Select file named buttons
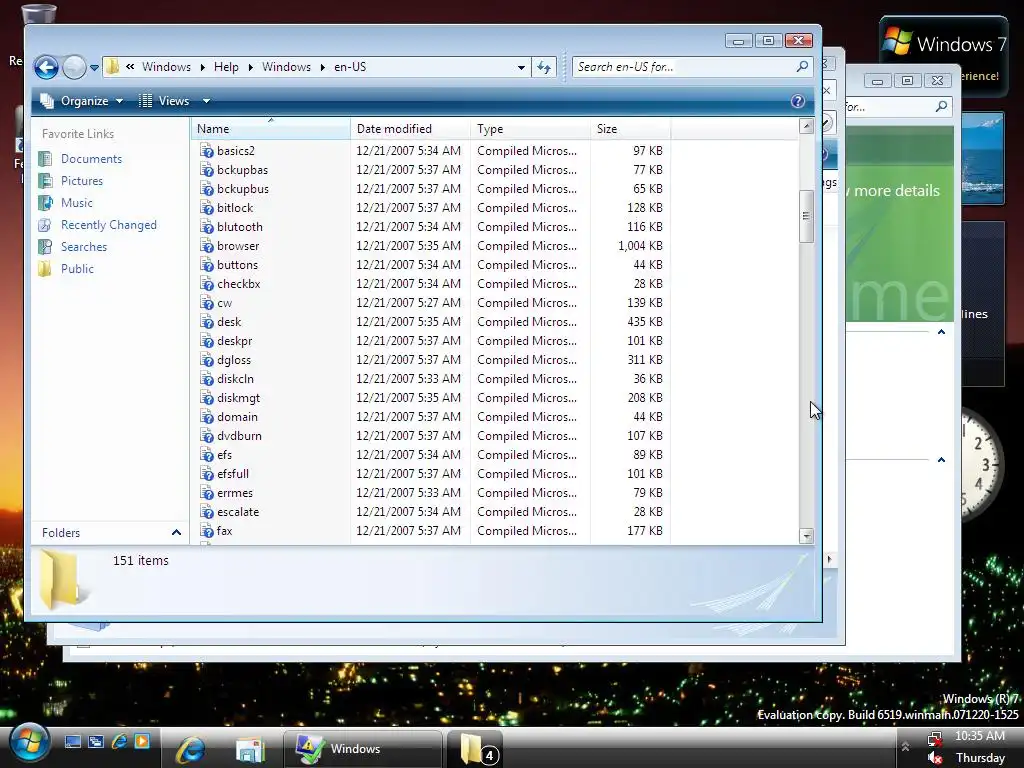Screen dimensions: 1024x768 [x=237, y=264]
